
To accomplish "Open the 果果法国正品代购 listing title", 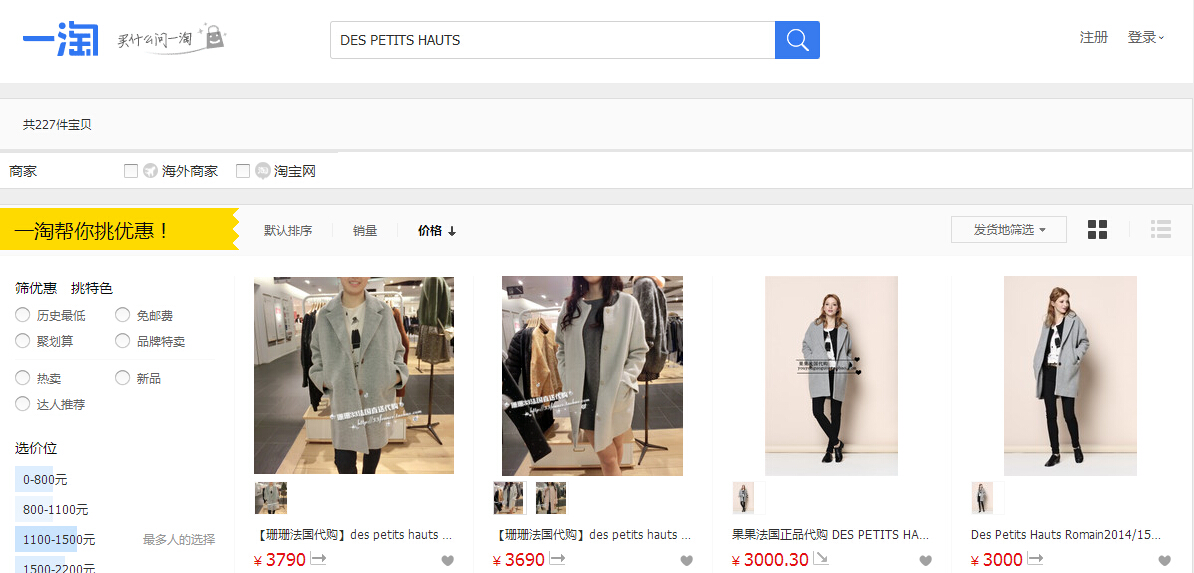I will coord(831,535).
